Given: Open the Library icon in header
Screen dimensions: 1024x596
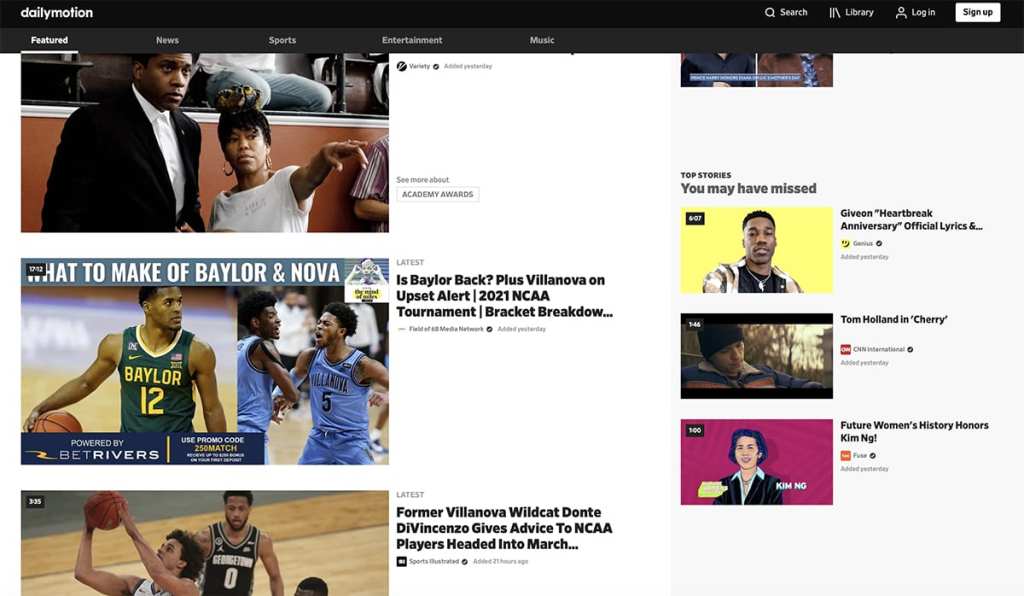Looking at the screenshot, I should [x=835, y=12].
